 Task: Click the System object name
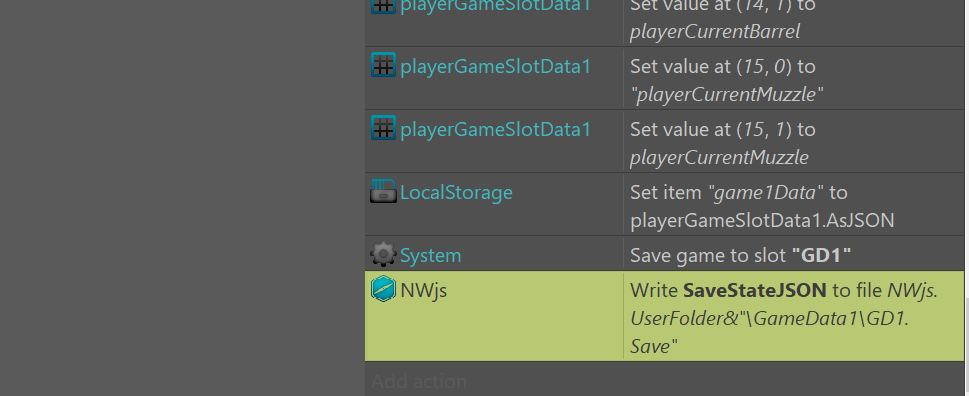(430, 255)
